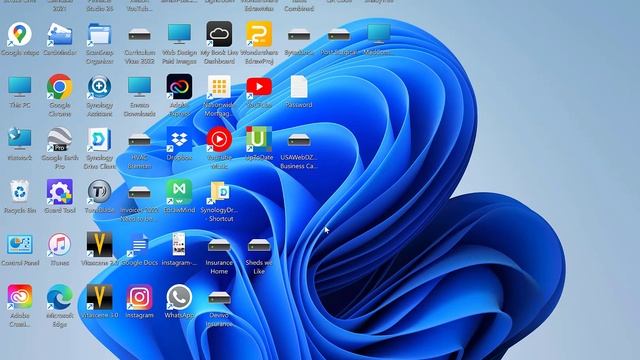Open the Google Maps shortcut

coord(20,34)
